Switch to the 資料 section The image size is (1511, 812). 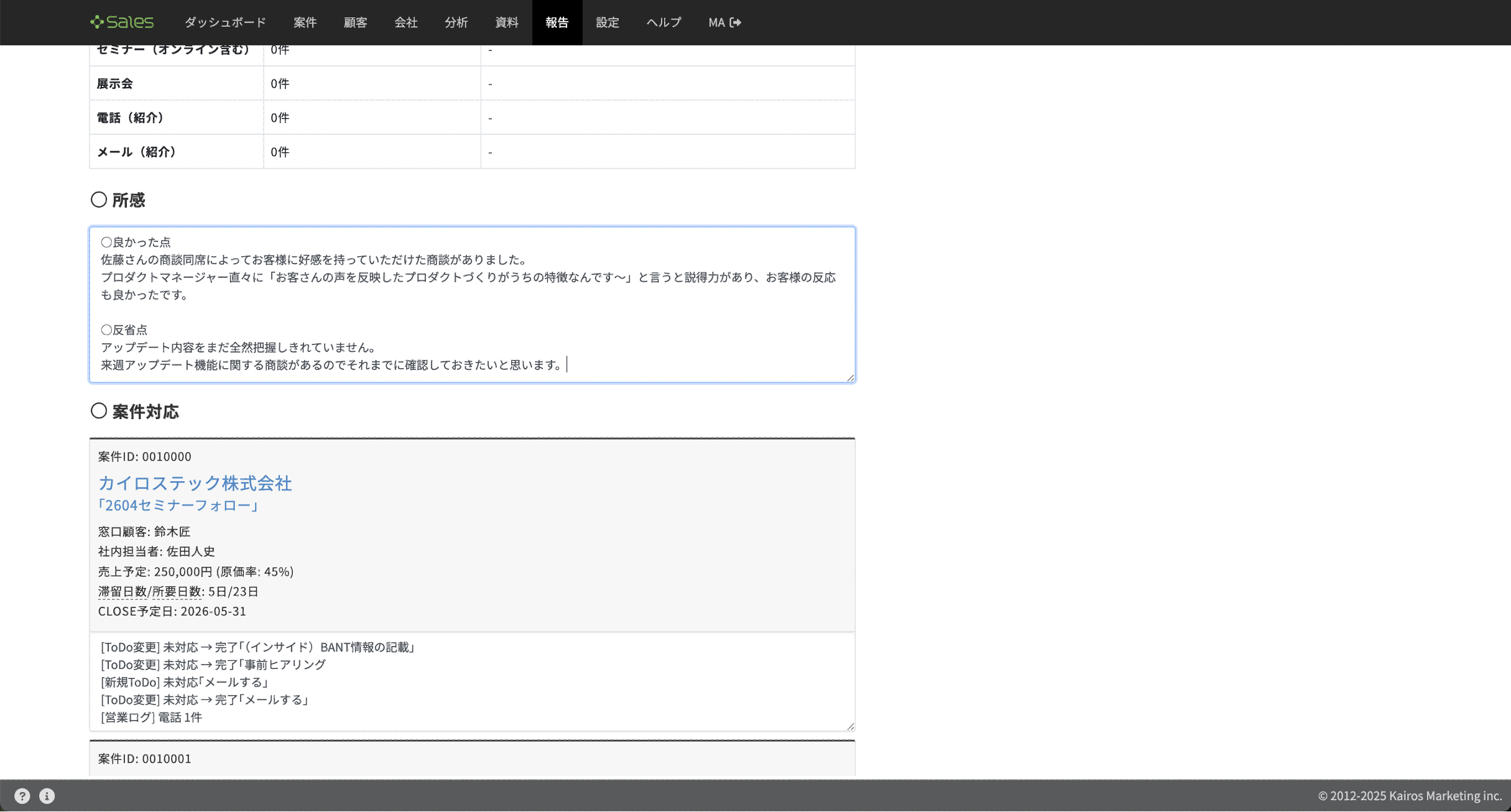pyautogui.click(x=506, y=22)
